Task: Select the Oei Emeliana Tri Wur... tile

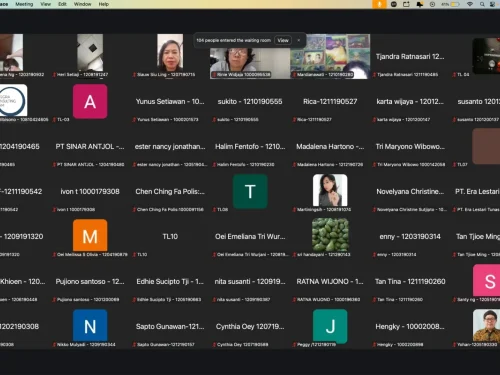Action: coord(250,236)
